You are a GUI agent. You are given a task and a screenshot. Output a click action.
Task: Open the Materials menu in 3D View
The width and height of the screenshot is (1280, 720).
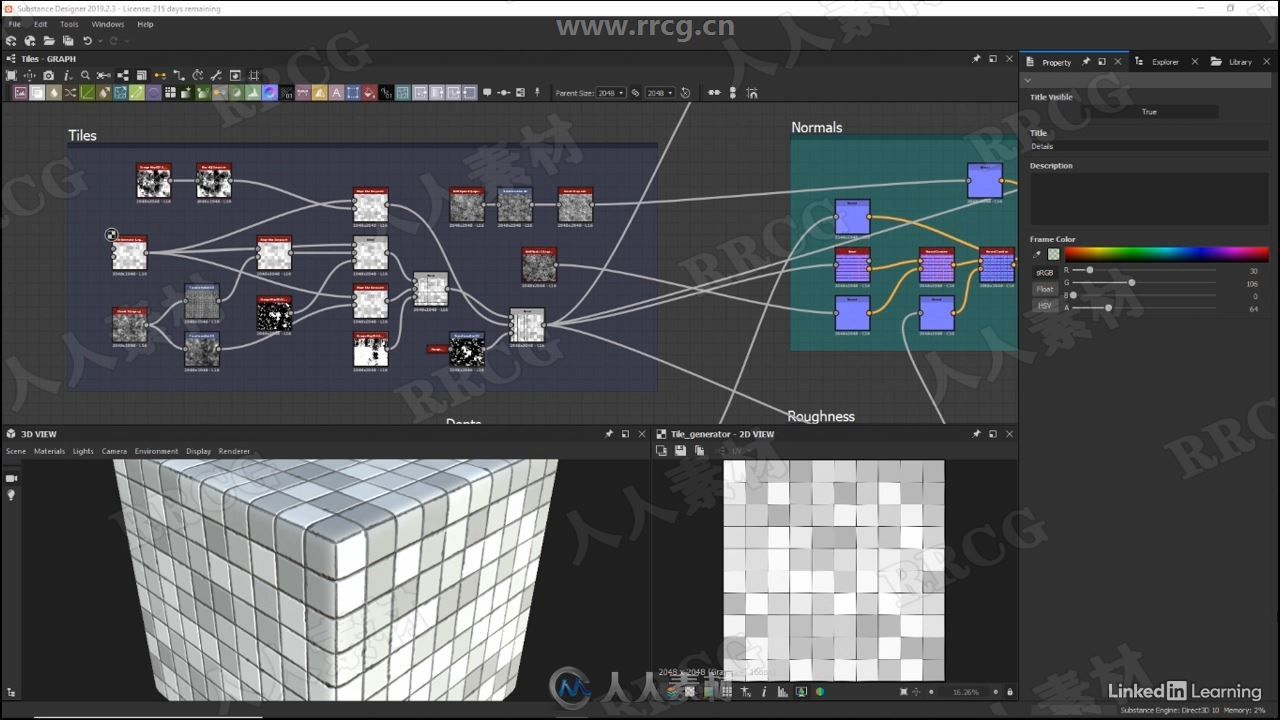pyautogui.click(x=49, y=451)
